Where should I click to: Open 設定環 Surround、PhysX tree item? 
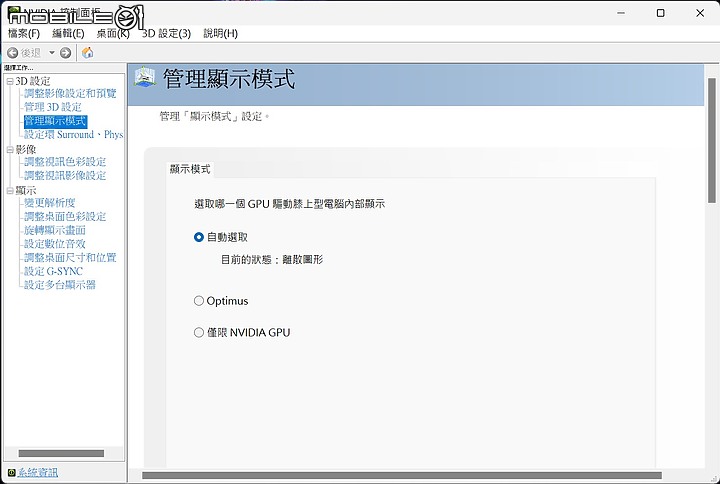click(x=73, y=135)
